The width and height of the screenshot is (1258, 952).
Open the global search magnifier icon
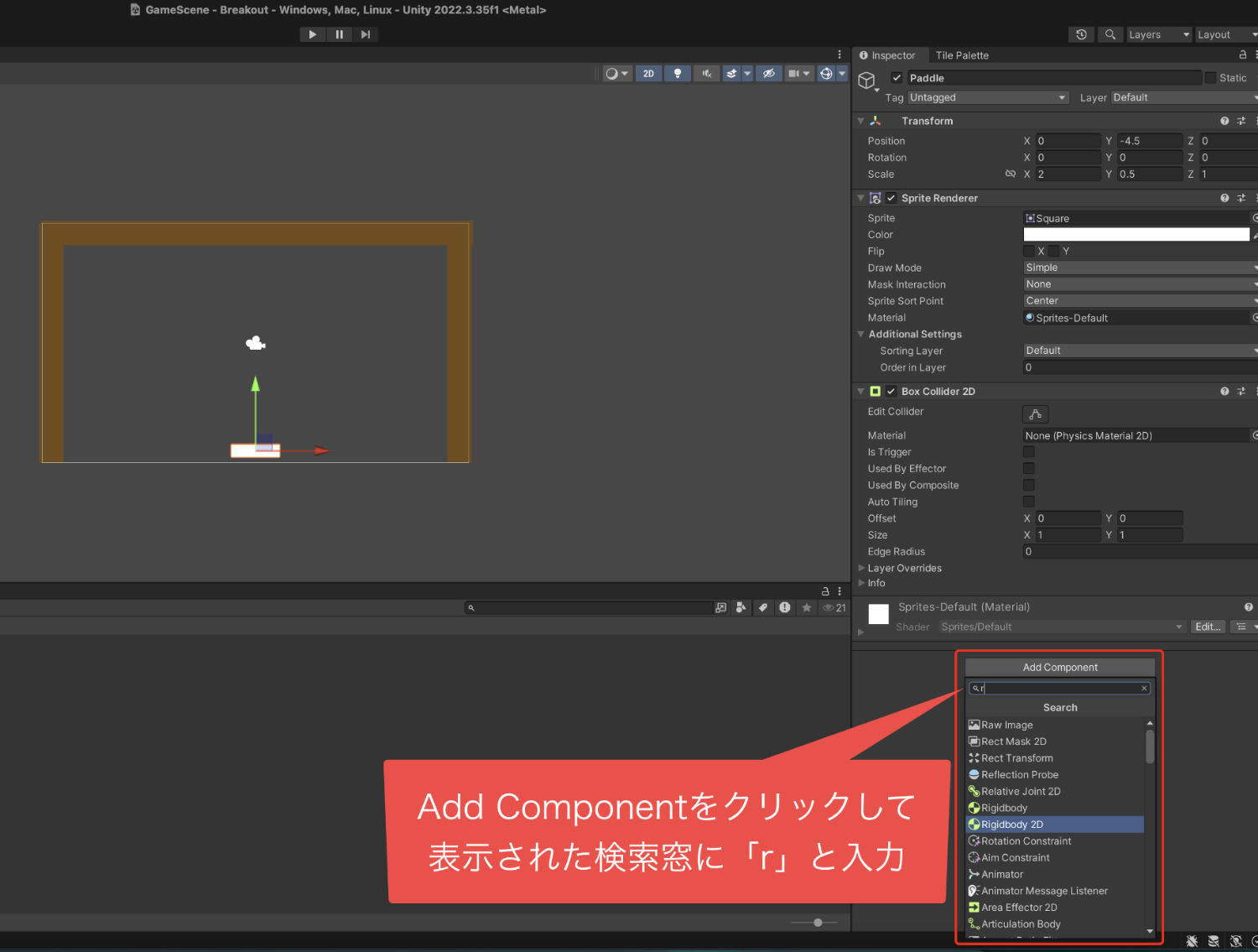tap(1110, 34)
